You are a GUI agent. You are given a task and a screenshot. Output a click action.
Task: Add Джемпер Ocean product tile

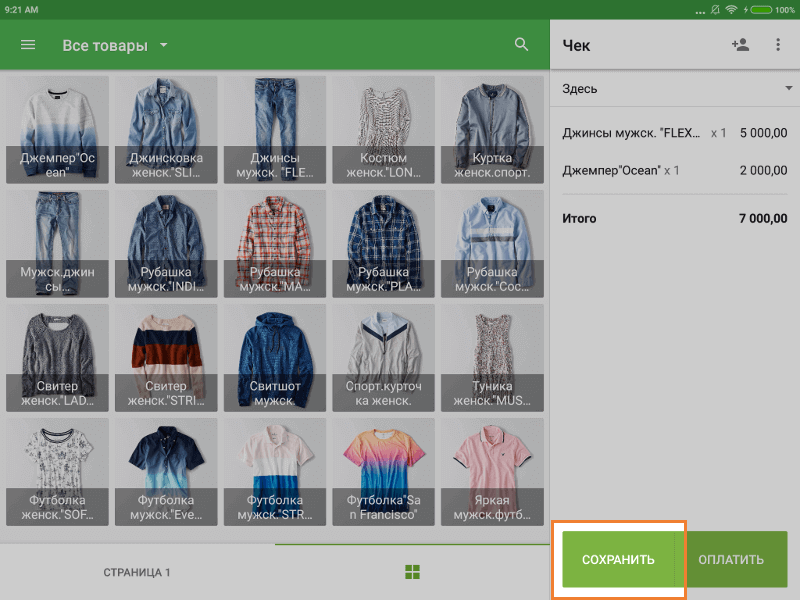[57, 130]
